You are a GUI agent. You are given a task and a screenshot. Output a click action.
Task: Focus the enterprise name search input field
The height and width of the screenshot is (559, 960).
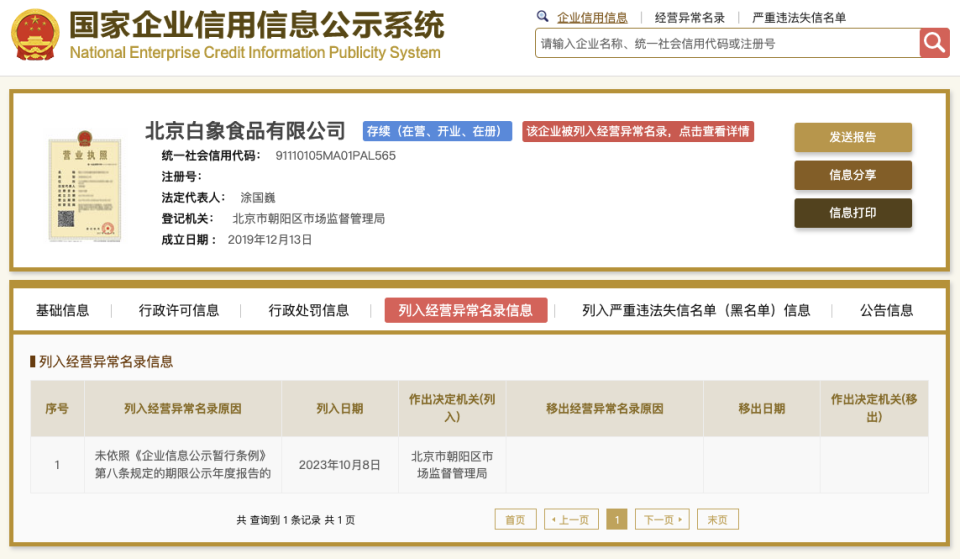pyautogui.click(x=727, y=43)
